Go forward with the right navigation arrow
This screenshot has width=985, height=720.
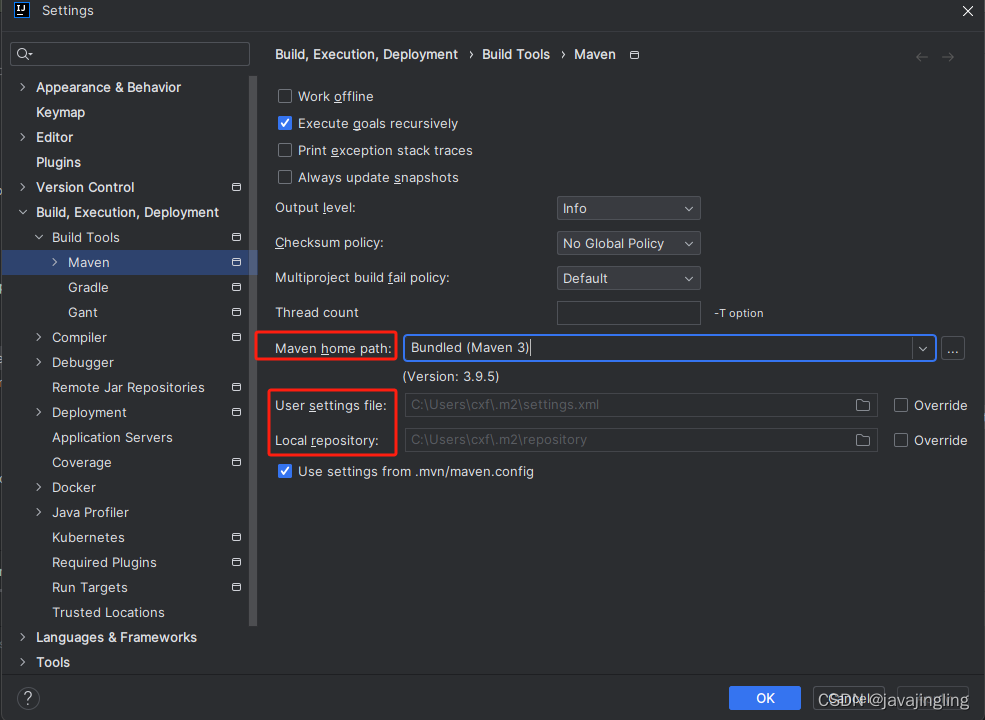coord(948,57)
